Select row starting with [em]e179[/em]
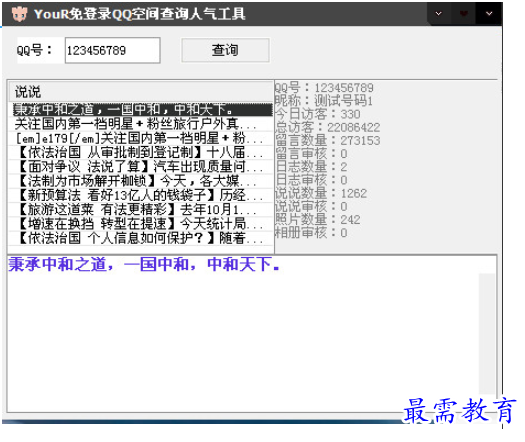 click(141, 138)
